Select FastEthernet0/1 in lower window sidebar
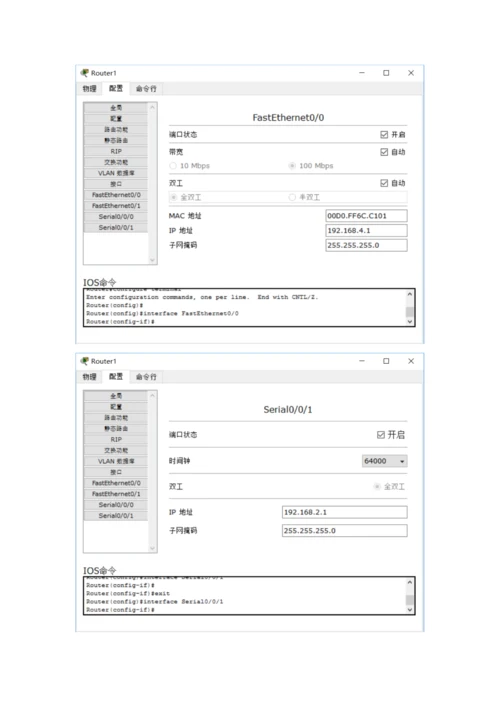The width and height of the screenshot is (500, 707). pyautogui.click(x=116, y=494)
